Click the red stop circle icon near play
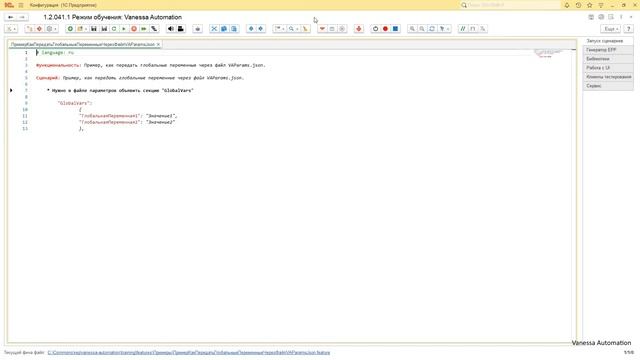 [x=134, y=29]
